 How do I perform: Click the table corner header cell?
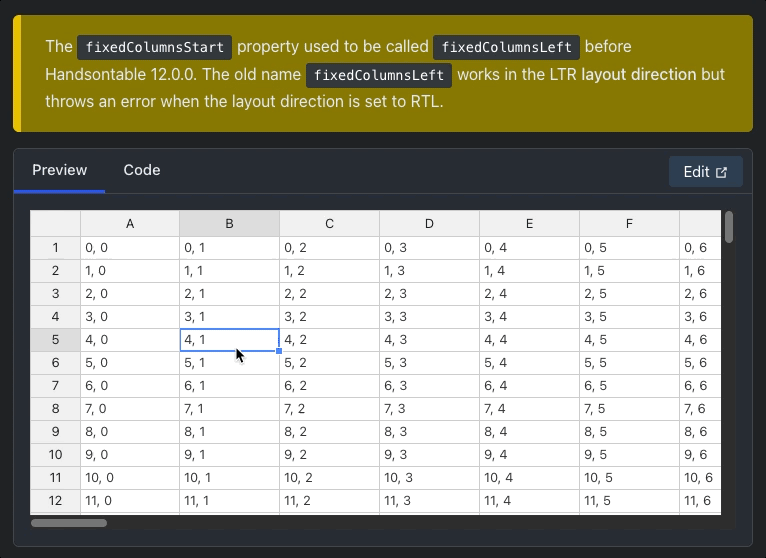click(55, 224)
